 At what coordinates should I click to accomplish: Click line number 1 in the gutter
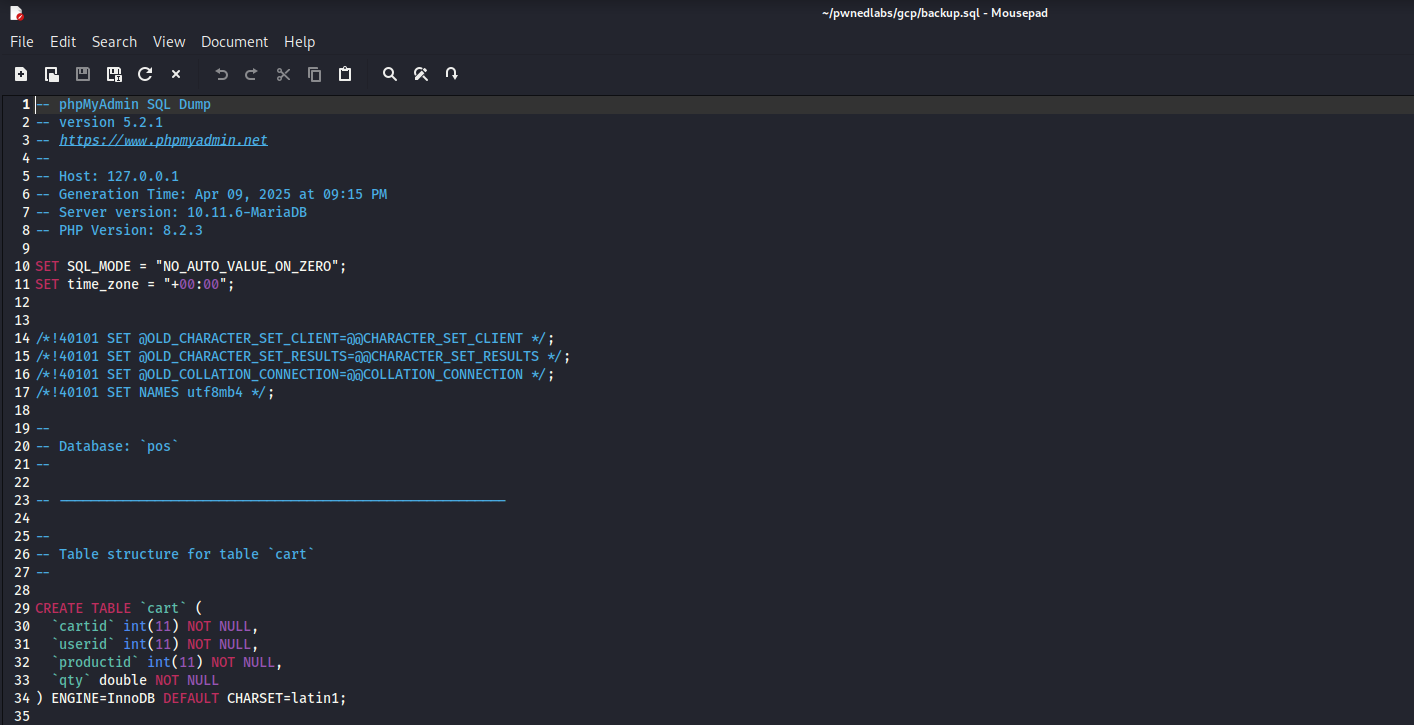26,104
